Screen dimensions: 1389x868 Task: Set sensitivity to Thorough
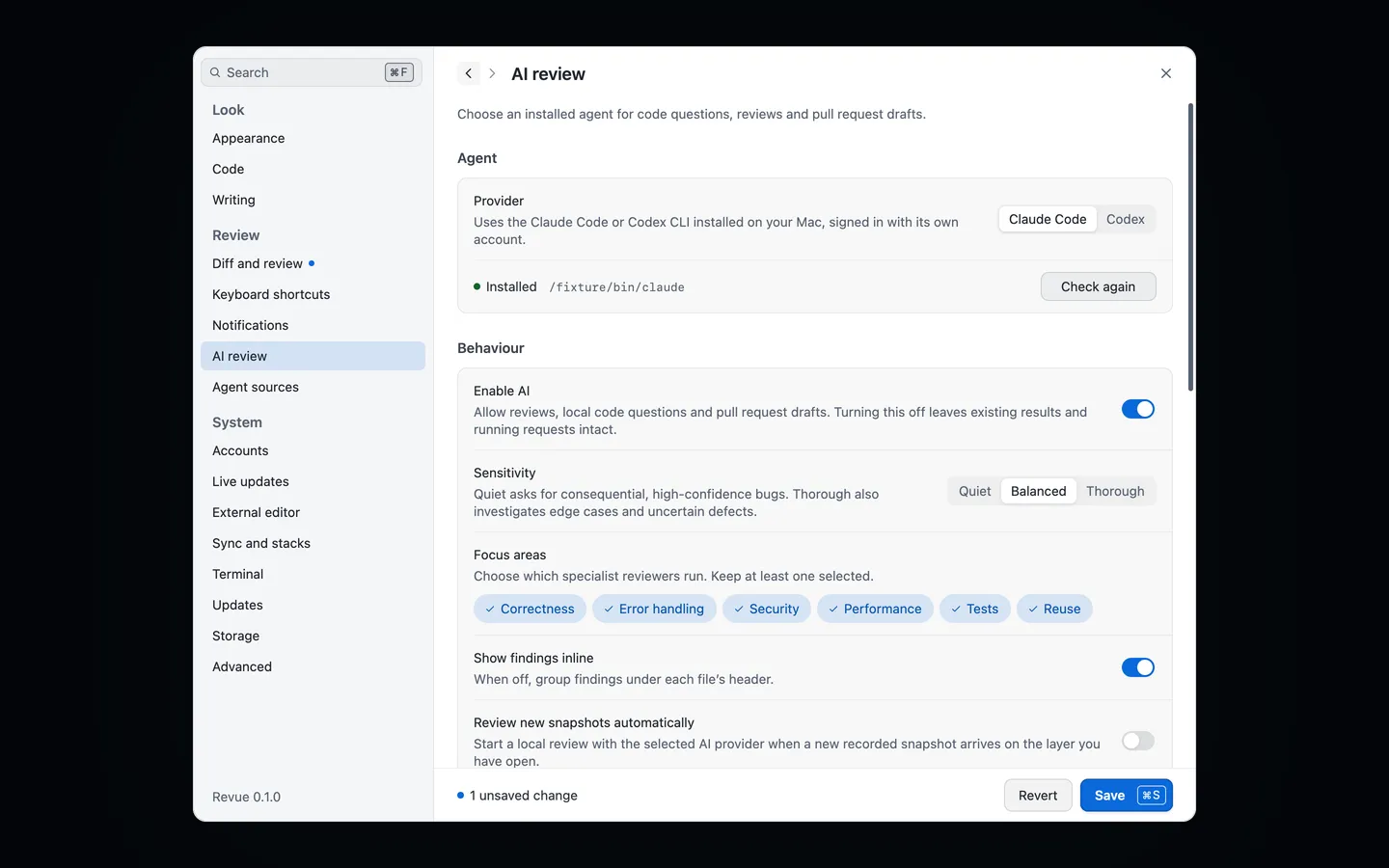tap(1115, 491)
